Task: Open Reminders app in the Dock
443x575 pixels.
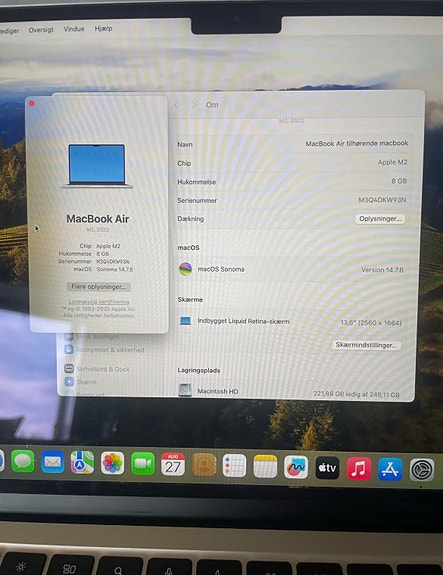Action: [x=234, y=466]
